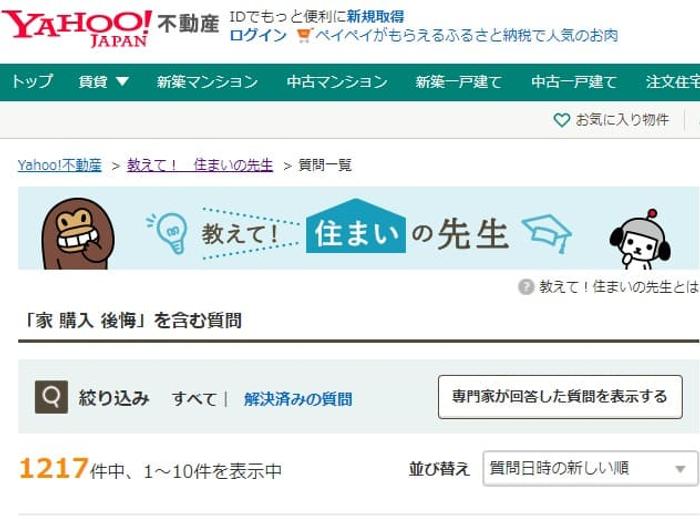This screenshot has width=700, height=519.
Task: Open the 注文住宅 navigation tab
Action: click(x=673, y=82)
